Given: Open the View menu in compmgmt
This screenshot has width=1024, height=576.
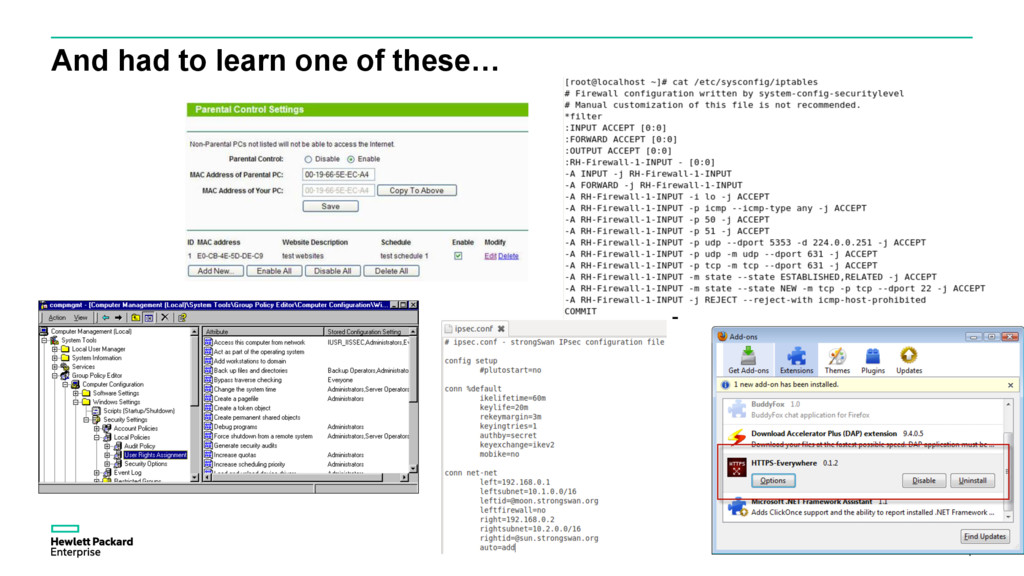Looking at the screenshot, I should [x=80, y=317].
